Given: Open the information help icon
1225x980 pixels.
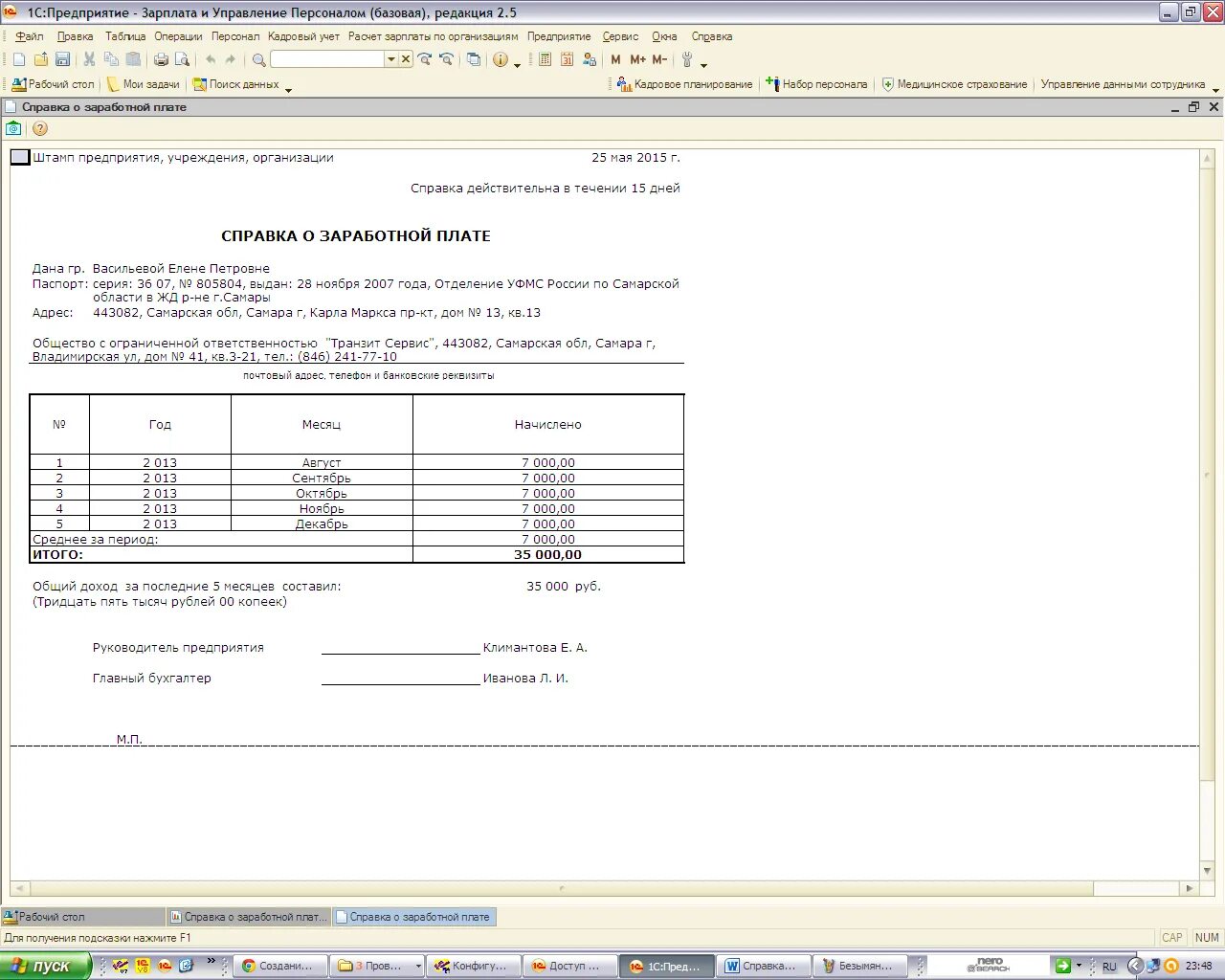Looking at the screenshot, I should point(501,59).
